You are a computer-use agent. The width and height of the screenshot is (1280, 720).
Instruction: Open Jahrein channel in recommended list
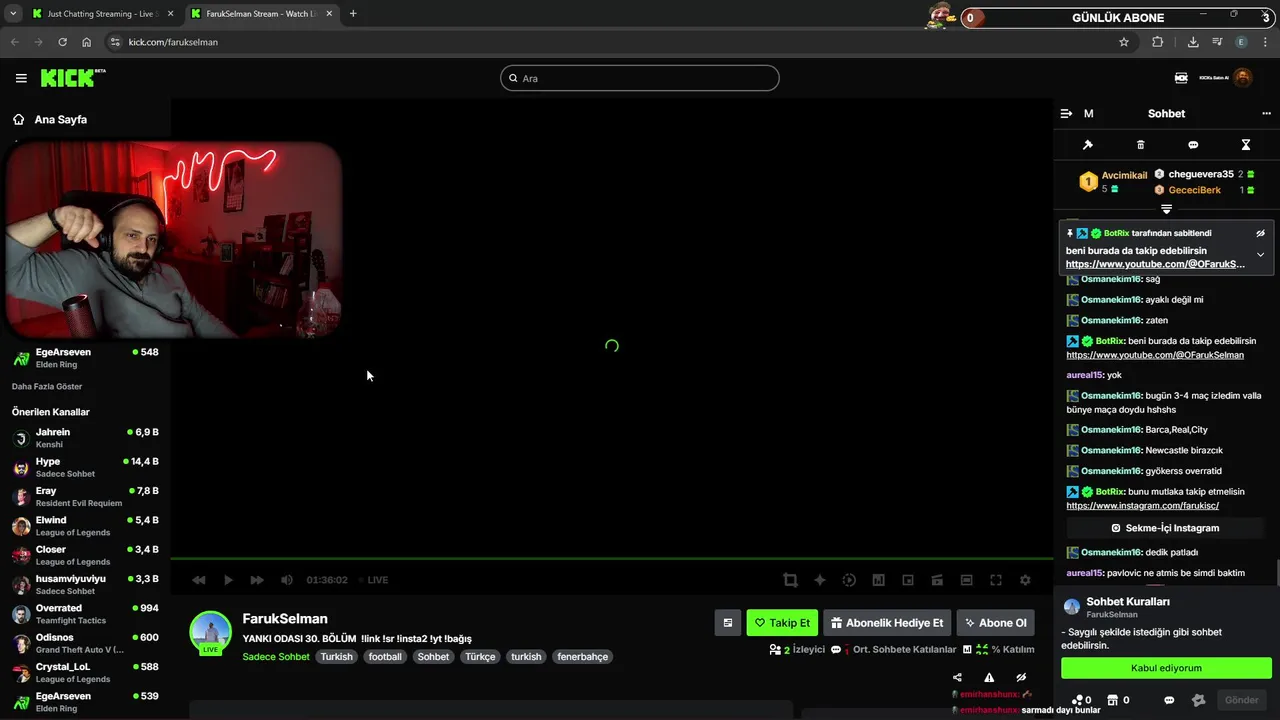[85, 438]
